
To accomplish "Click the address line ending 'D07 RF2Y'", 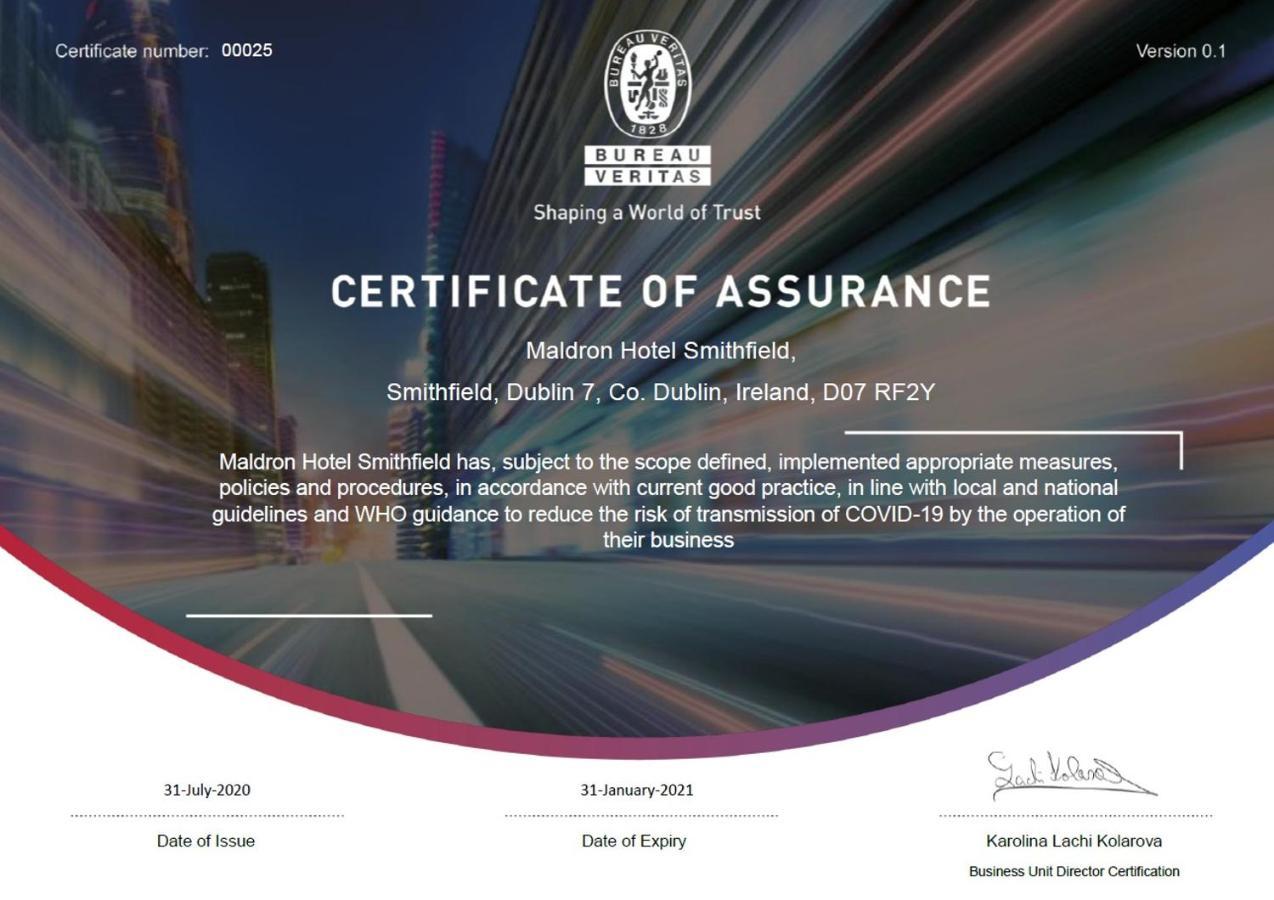I will 661,392.
